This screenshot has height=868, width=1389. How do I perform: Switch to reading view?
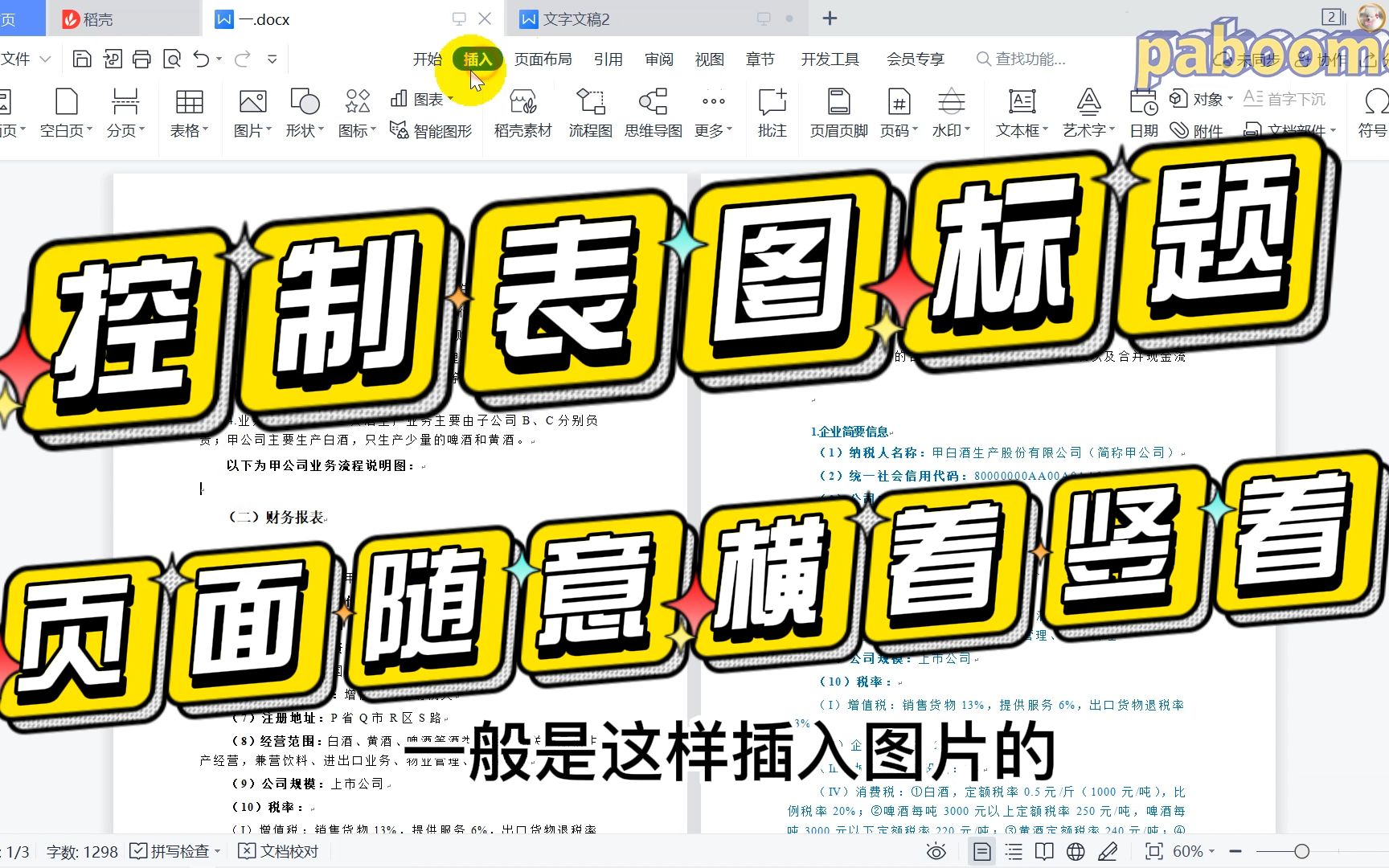[x=1044, y=852]
